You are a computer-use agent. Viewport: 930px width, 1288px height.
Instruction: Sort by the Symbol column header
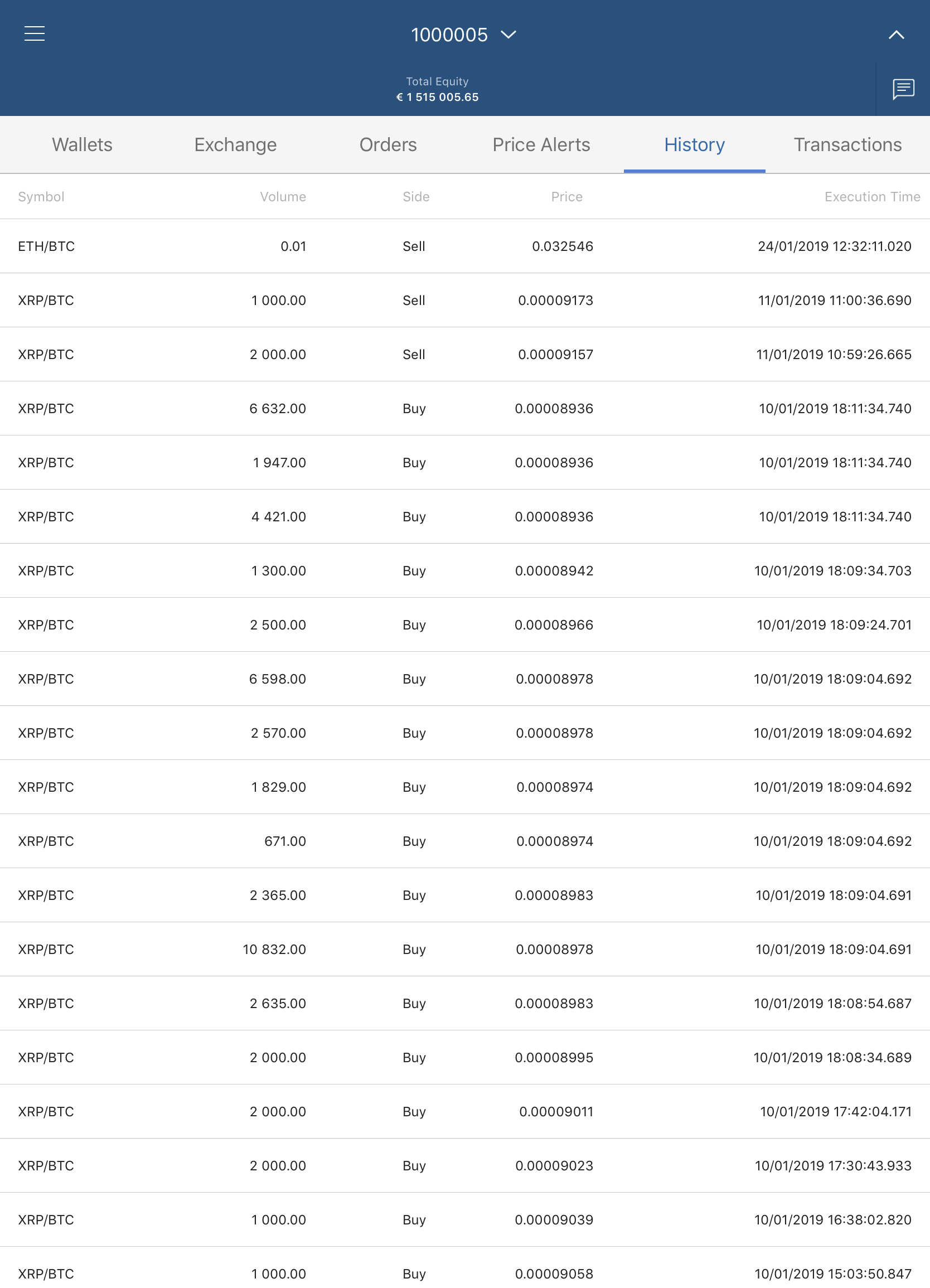tap(41, 196)
